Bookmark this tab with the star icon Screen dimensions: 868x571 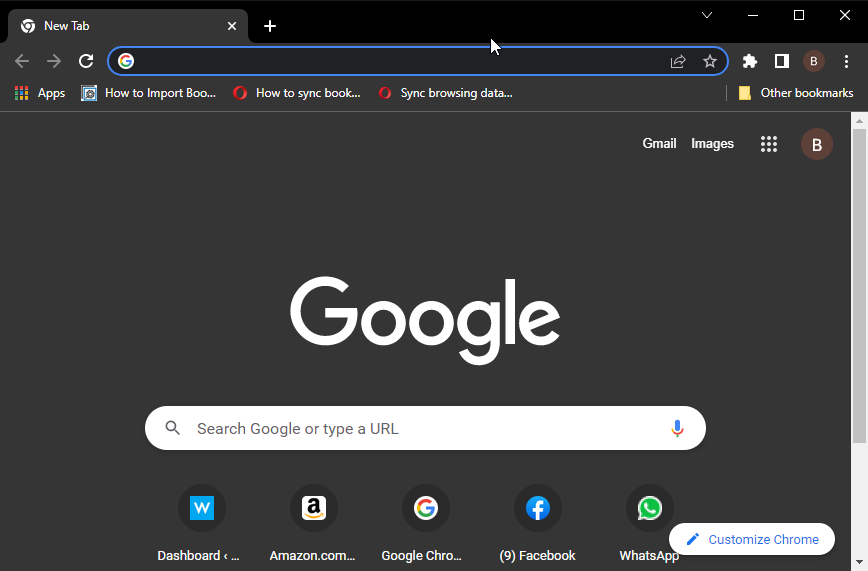tap(710, 61)
